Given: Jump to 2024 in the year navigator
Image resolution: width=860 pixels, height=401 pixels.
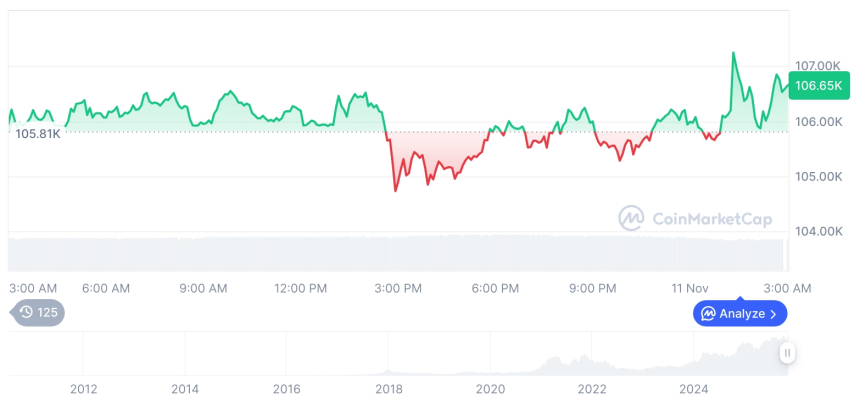Looking at the screenshot, I should 694,389.
